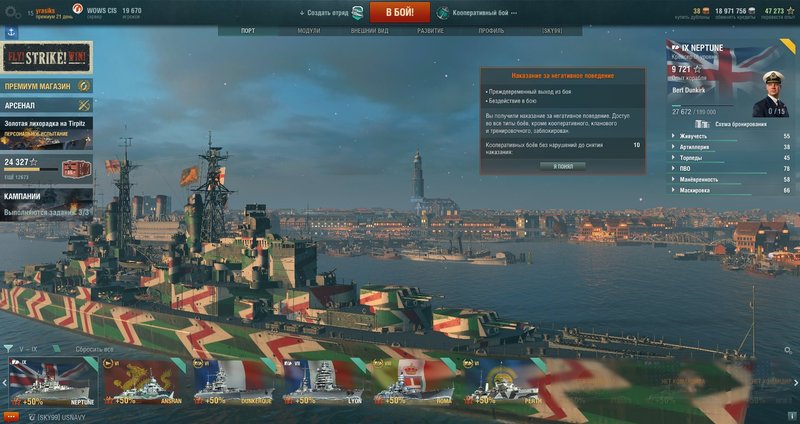Switch to the ВНЕШНИЙ ВИД tab
The height and width of the screenshot is (424, 800).
369,31
